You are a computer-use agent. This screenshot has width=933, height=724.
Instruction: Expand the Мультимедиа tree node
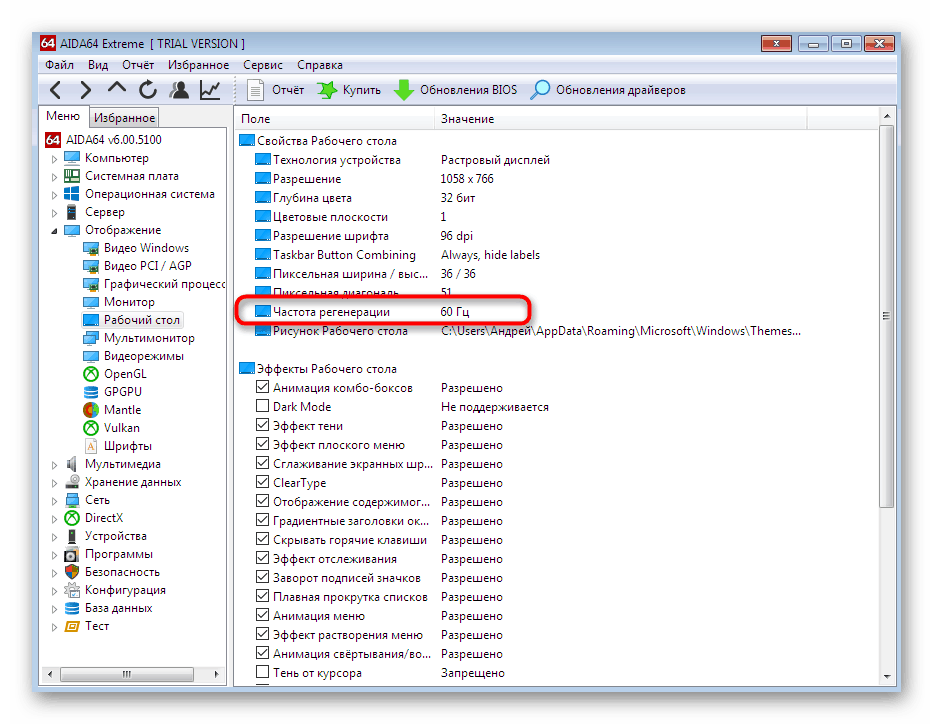pyautogui.click(x=54, y=465)
